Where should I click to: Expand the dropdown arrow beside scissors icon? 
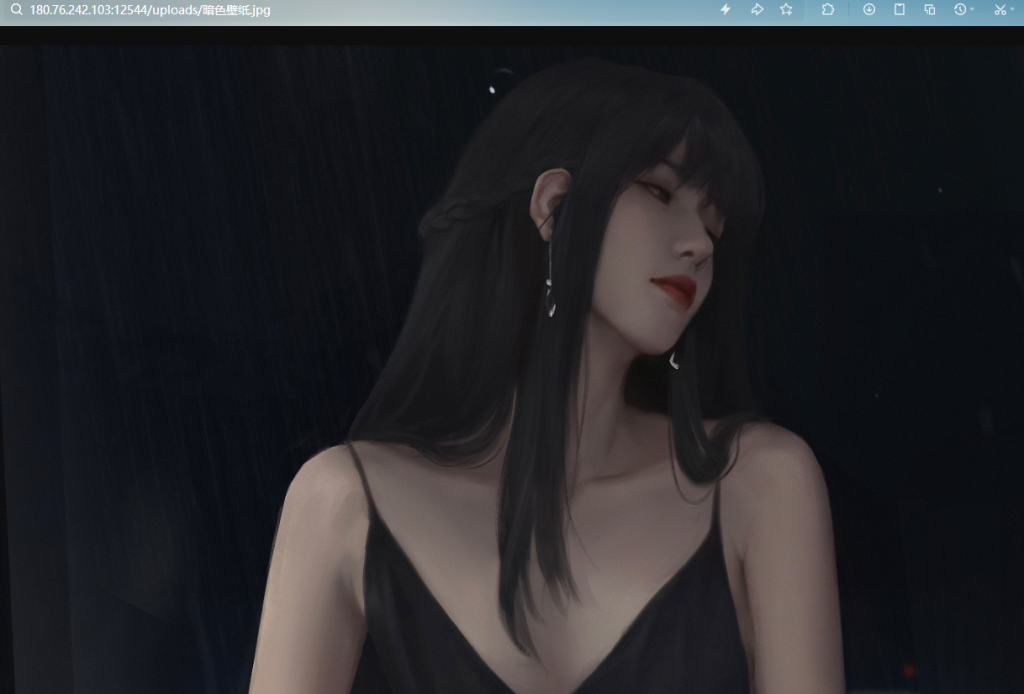[1012, 10]
